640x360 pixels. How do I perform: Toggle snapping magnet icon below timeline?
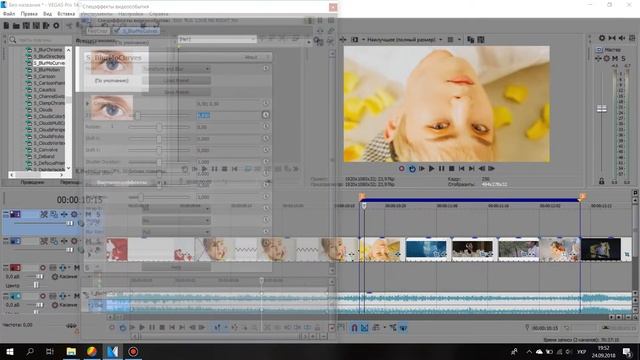coord(354,327)
